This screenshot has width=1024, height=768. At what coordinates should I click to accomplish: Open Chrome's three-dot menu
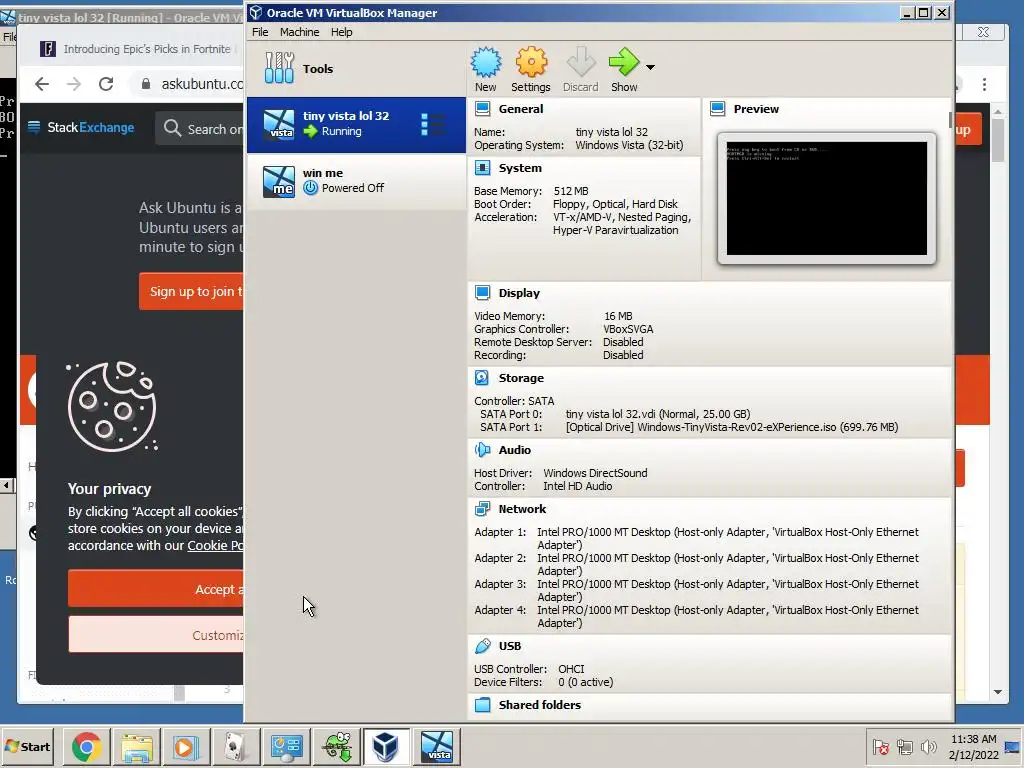pos(984,84)
